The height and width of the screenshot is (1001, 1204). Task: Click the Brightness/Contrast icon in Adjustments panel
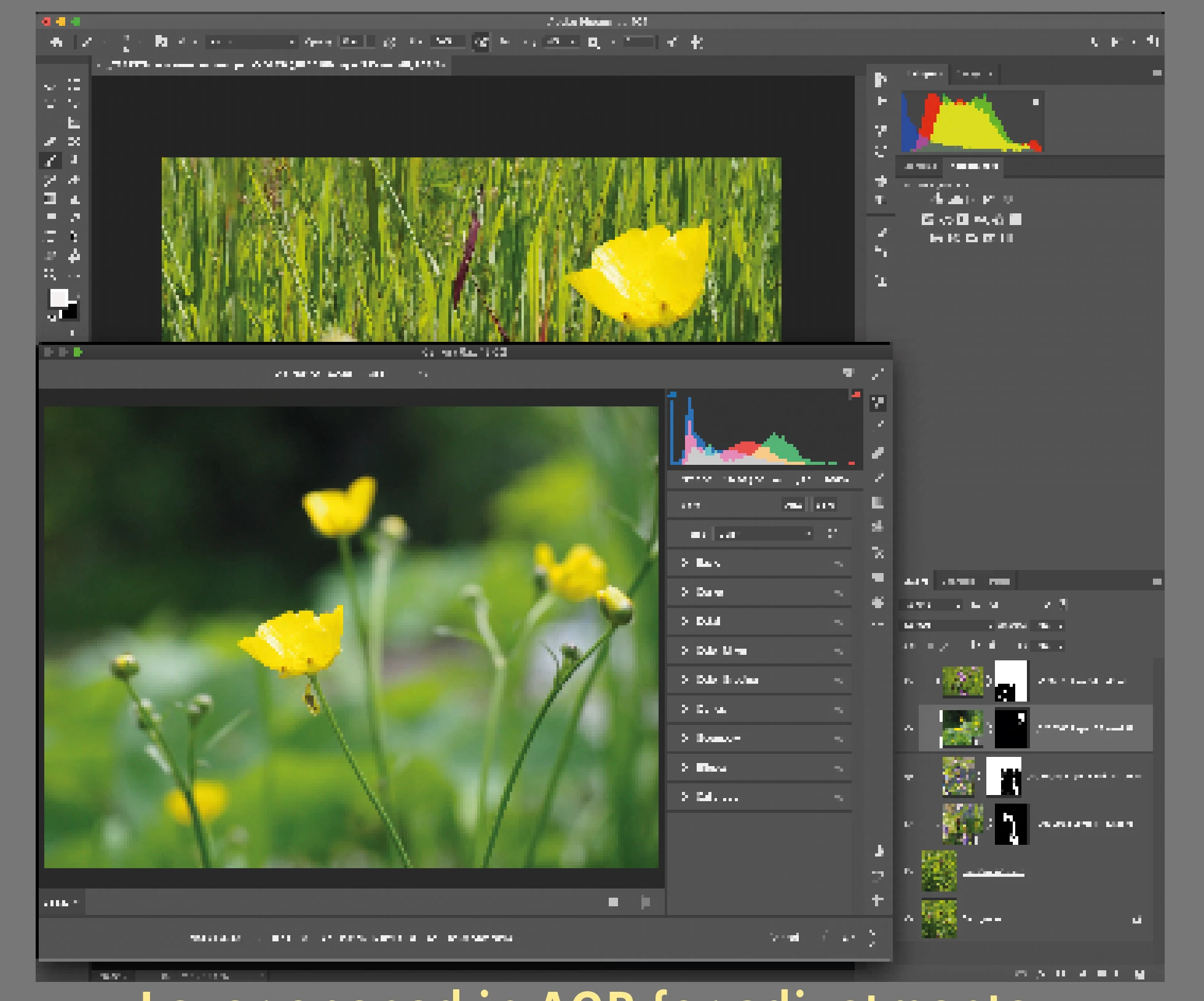coord(937,199)
